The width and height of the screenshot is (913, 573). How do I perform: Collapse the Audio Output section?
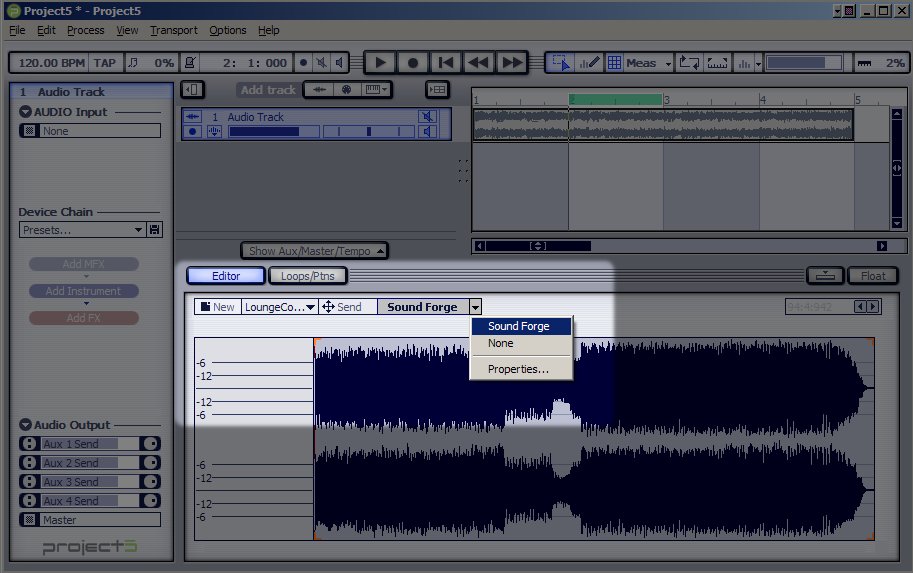tap(25, 425)
